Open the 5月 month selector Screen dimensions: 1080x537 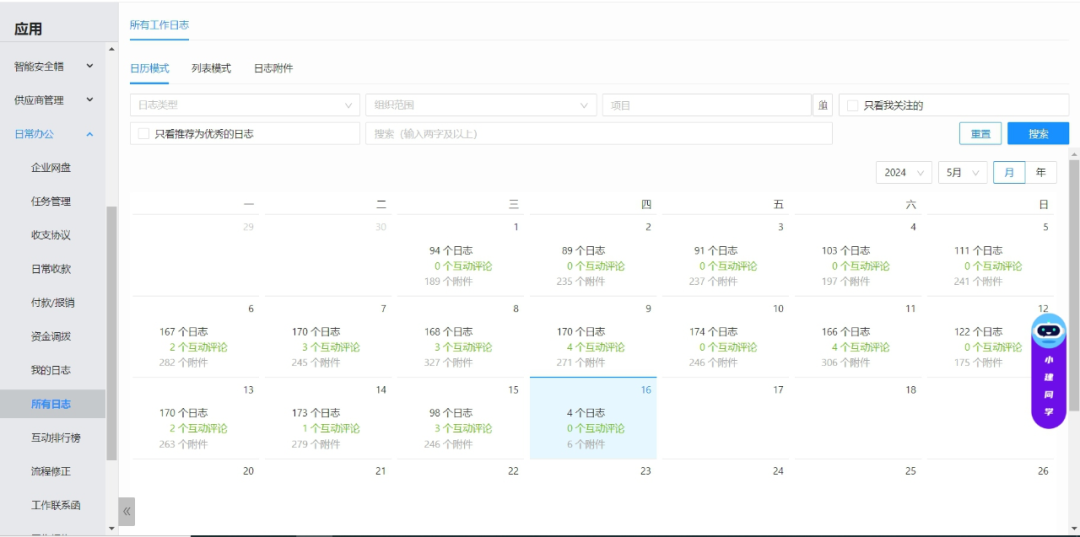(x=962, y=172)
